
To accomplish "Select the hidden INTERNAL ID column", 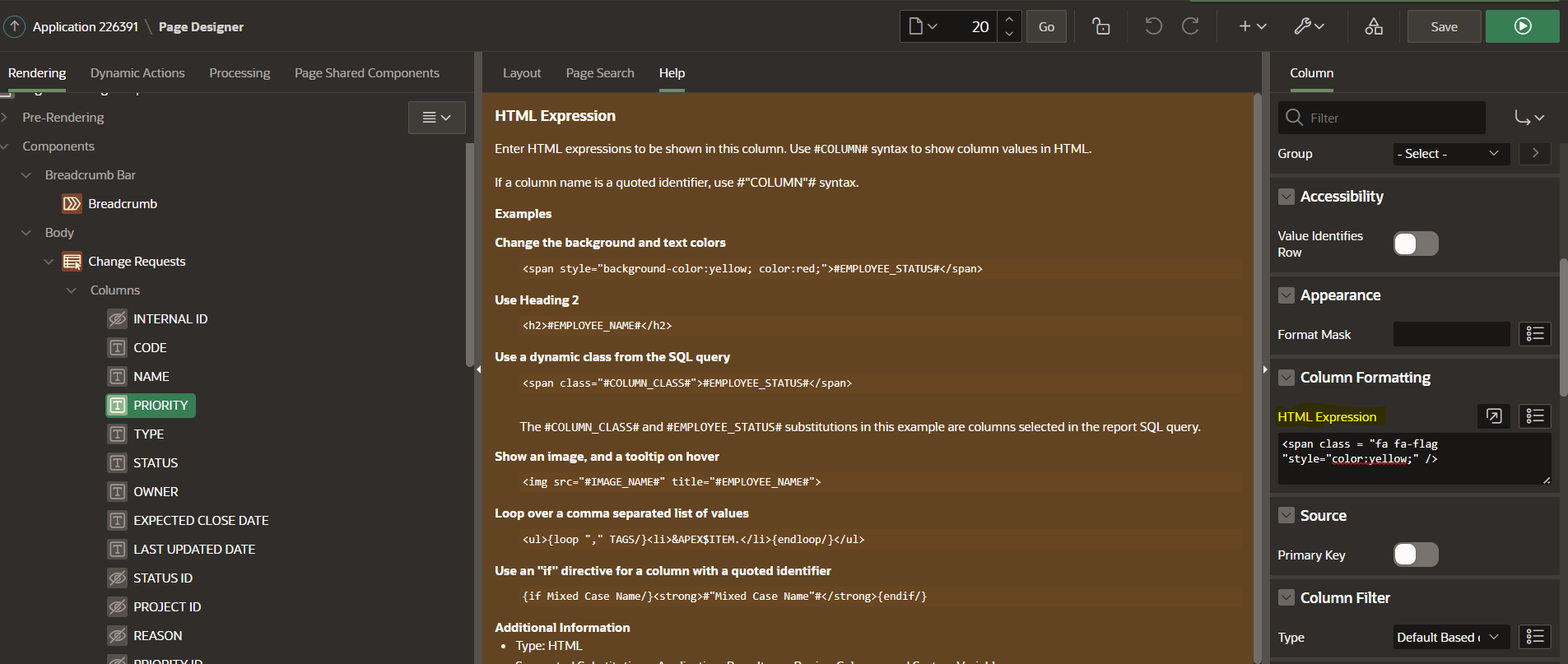I will (170, 319).
